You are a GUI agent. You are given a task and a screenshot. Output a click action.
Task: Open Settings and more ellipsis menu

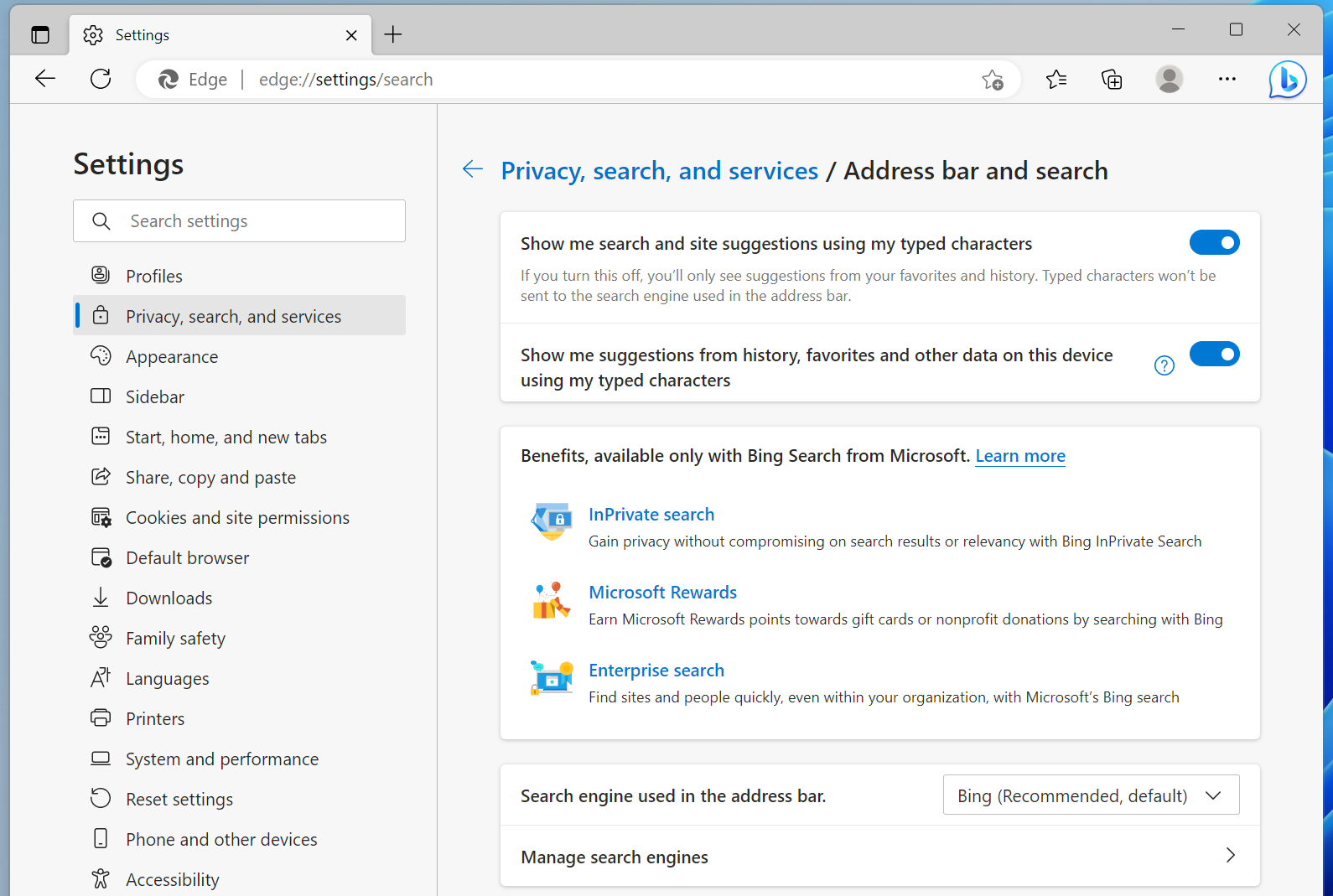(x=1227, y=79)
